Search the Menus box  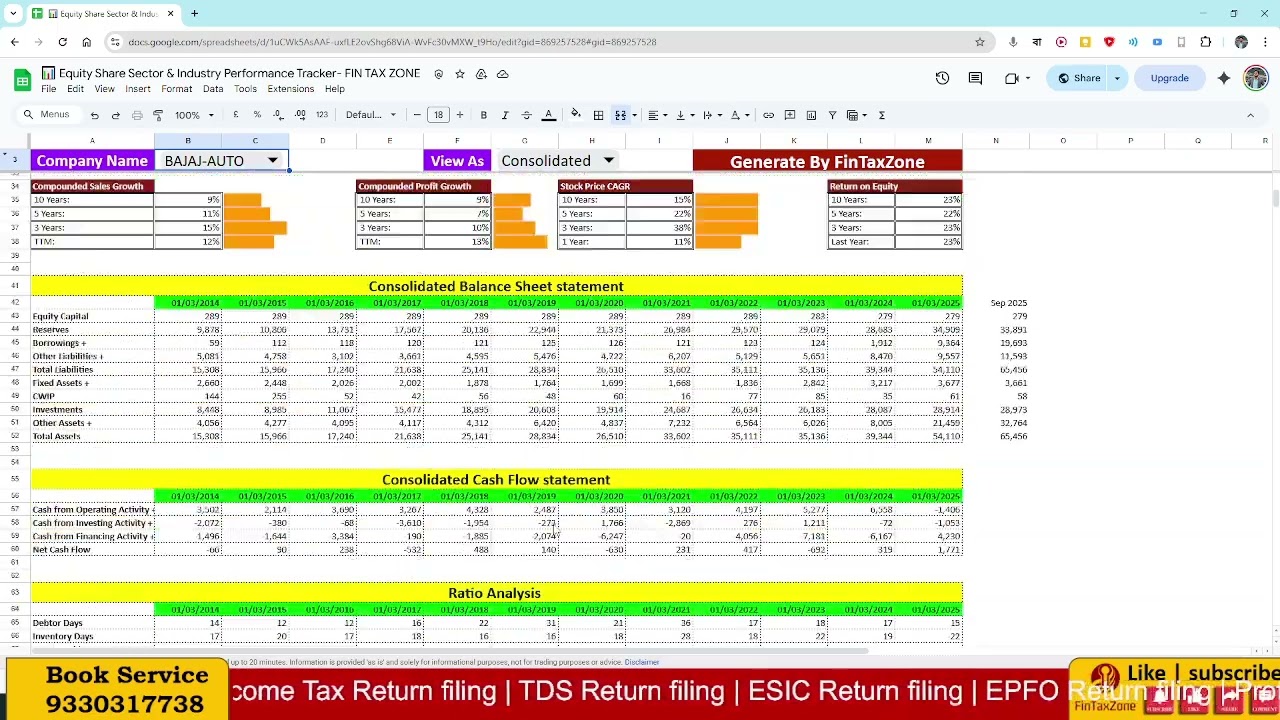(x=47, y=115)
